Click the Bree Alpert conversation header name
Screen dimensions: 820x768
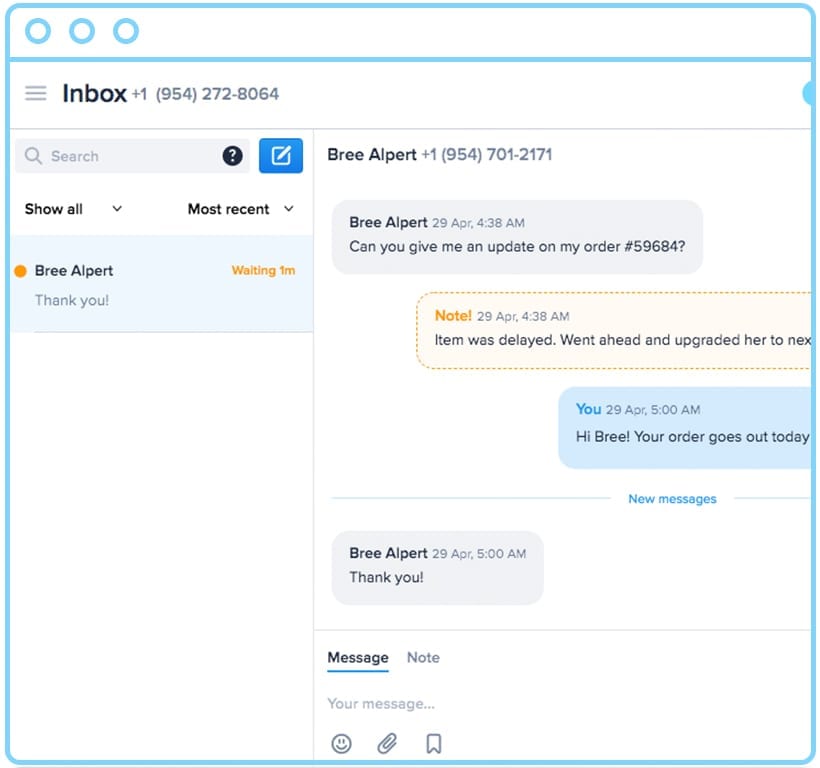click(x=372, y=155)
